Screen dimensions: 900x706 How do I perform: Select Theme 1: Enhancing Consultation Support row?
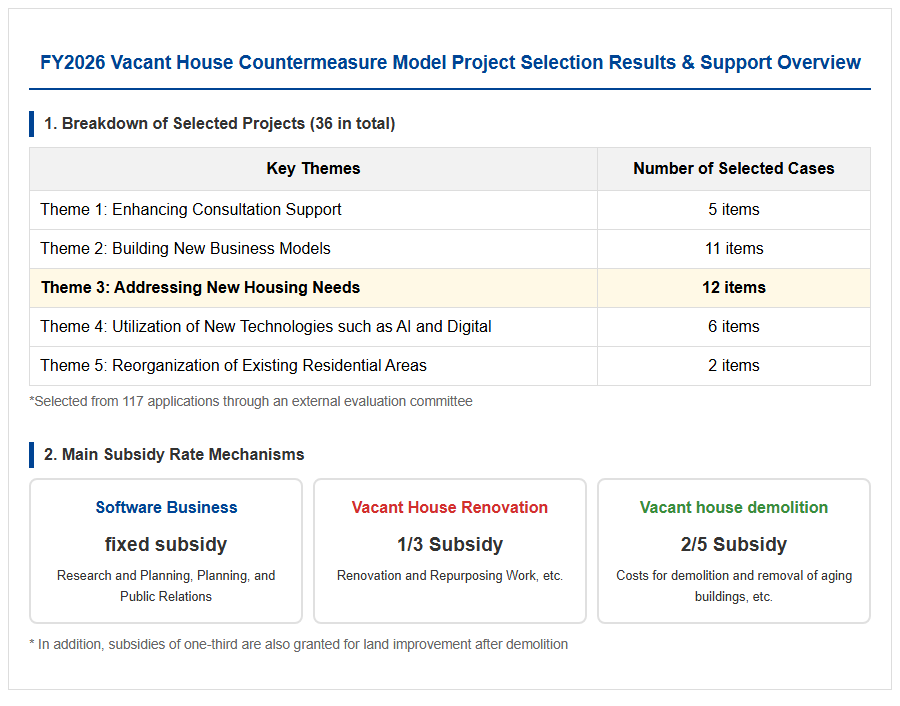pyautogui.click(x=450, y=210)
